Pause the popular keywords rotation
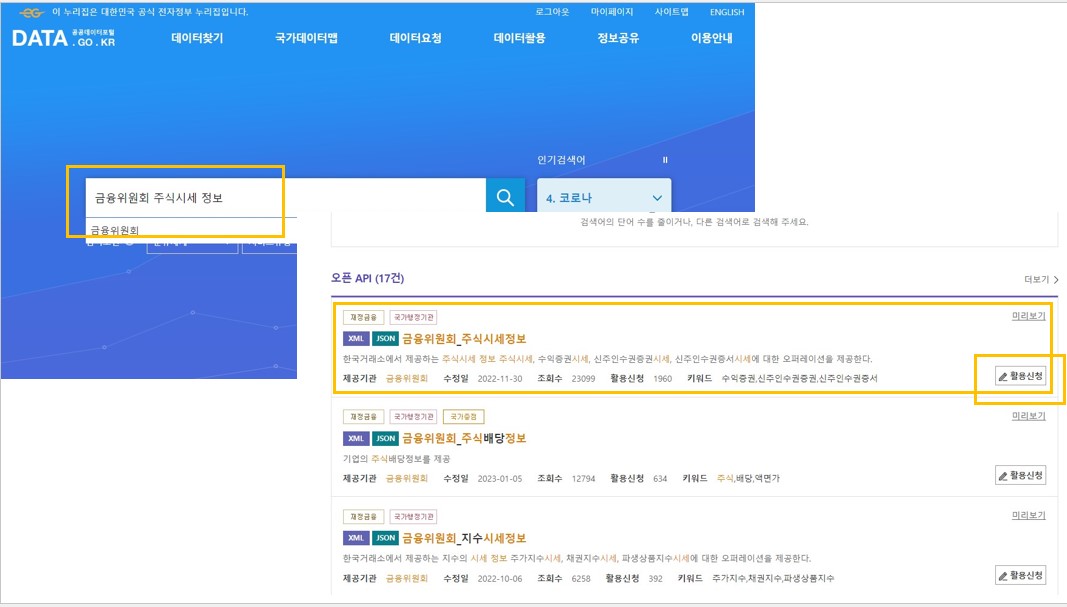The width and height of the screenshot is (1067, 607). [665, 160]
